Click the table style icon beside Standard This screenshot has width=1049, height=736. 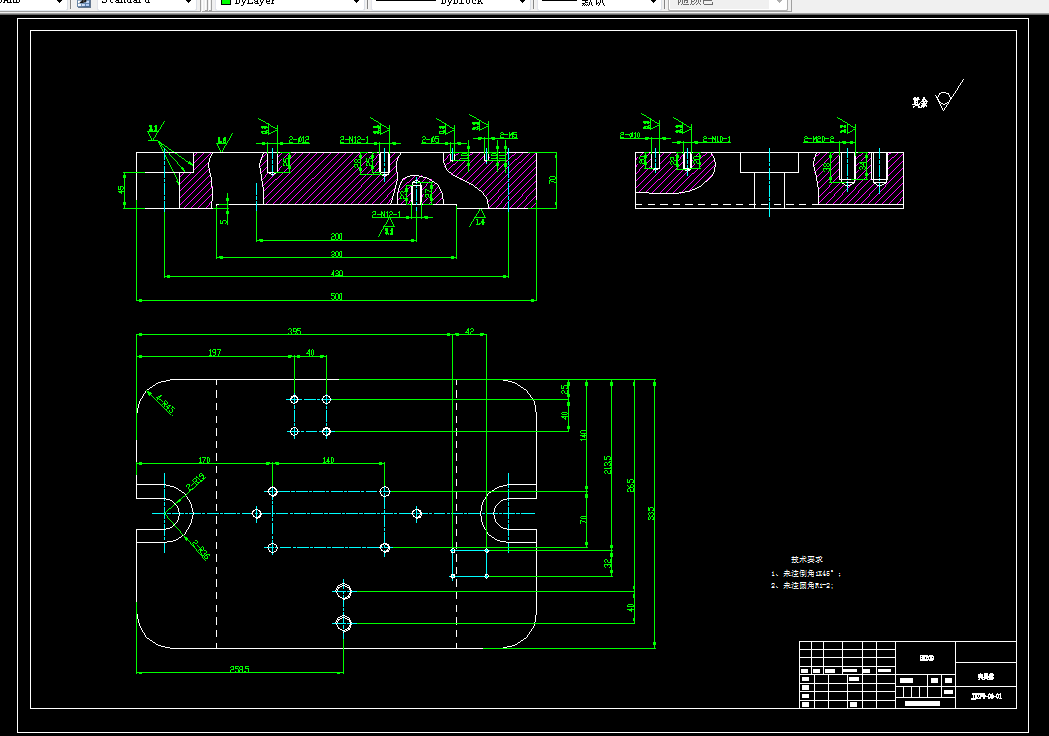pos(84,3)
